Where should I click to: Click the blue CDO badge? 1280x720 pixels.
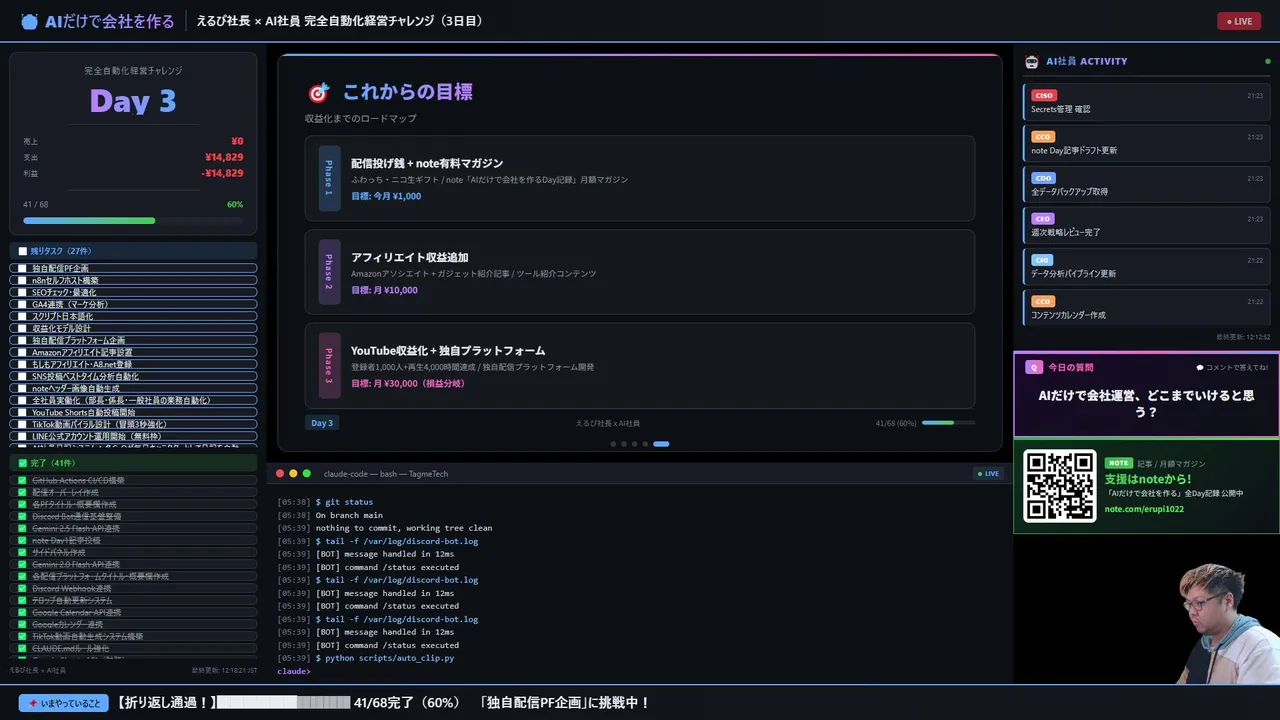(1043, 178)
